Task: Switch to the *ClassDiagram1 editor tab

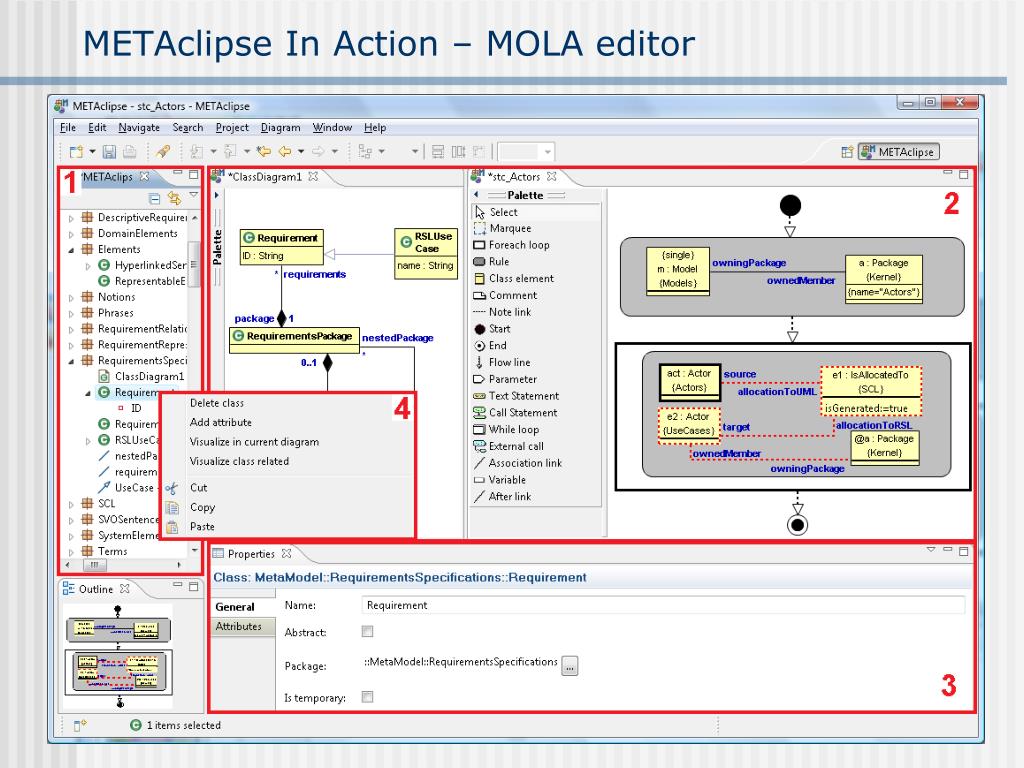Action: [264, 177]
